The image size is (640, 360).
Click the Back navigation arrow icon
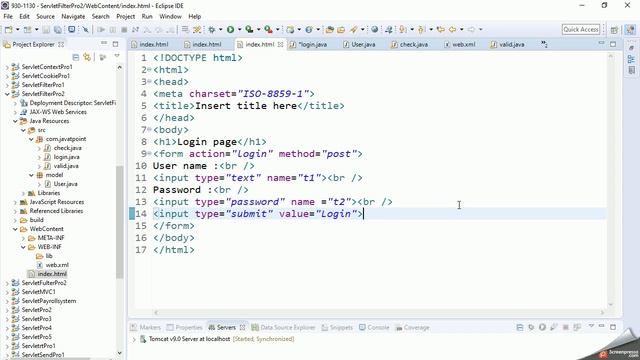pyautogui.click(x=453, y=29)
